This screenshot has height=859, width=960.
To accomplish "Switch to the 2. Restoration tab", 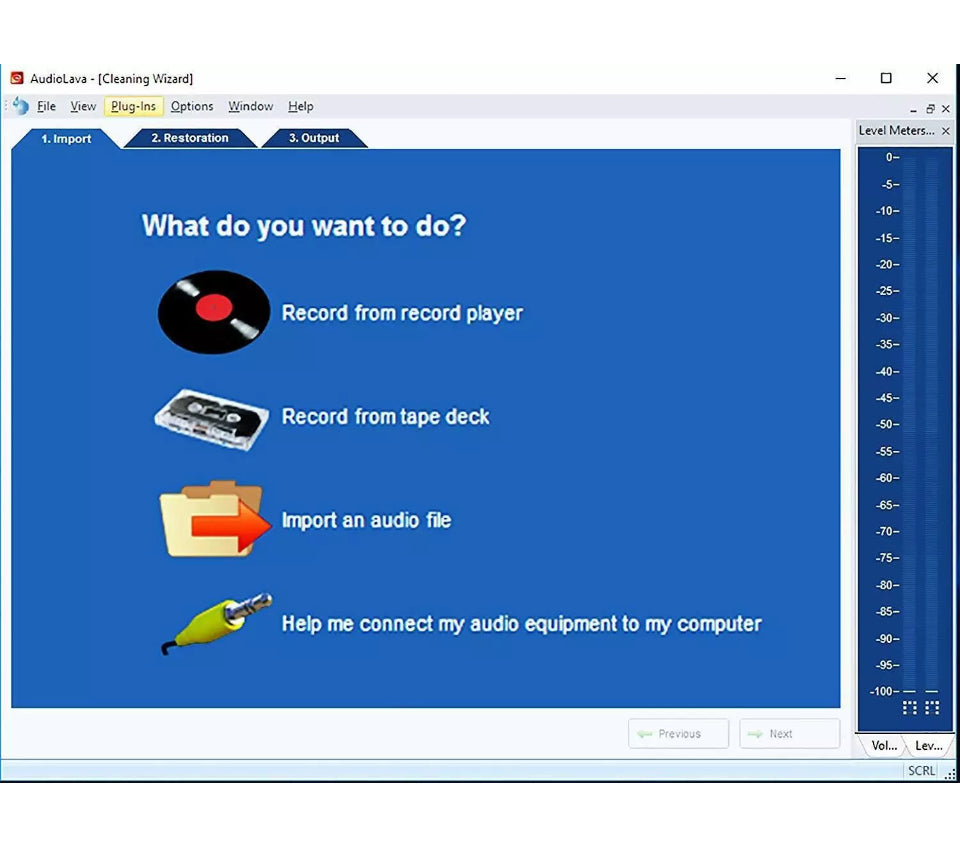I will (189, 138).
